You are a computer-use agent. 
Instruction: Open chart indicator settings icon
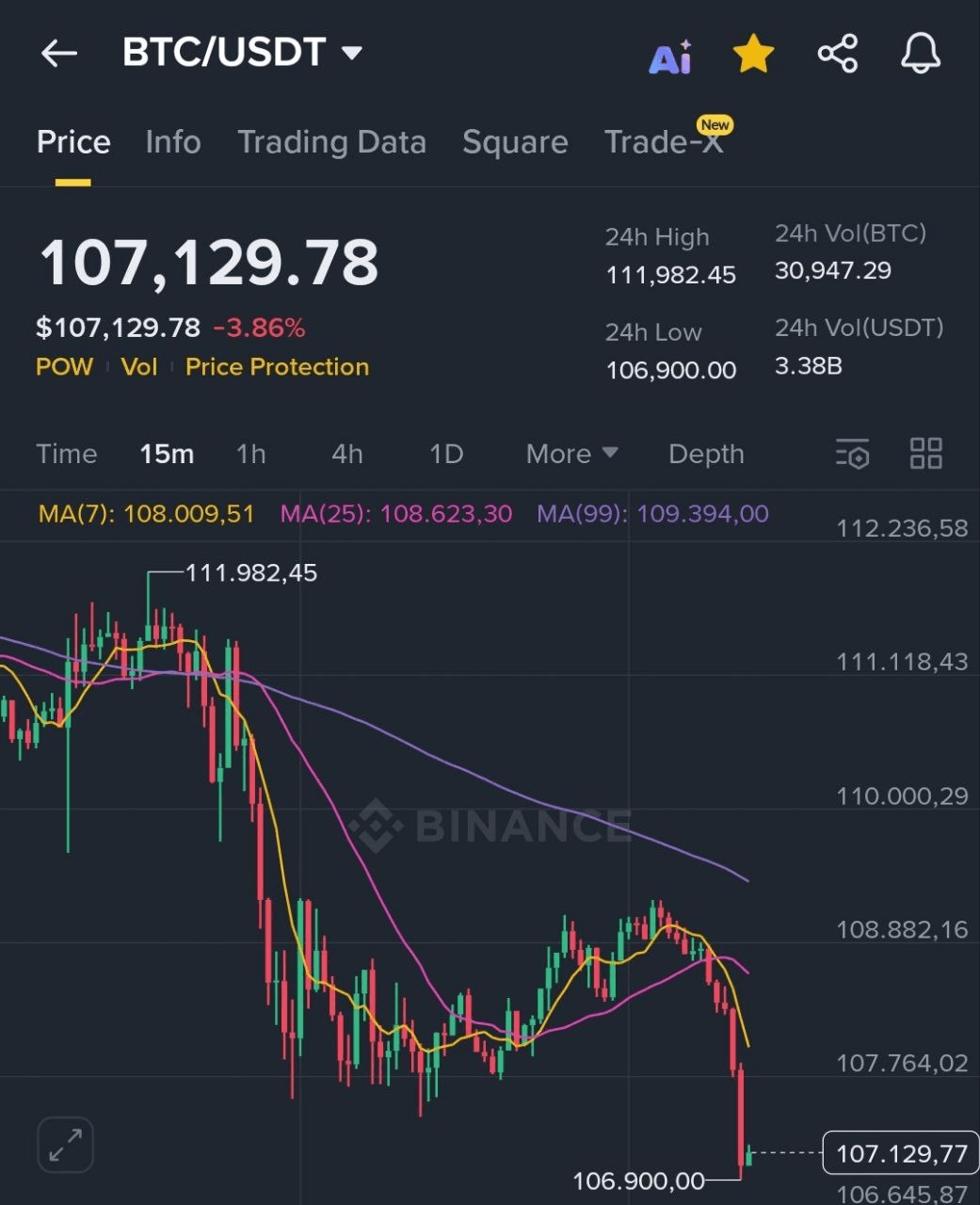pyautogui.click(x=853, y=454)
